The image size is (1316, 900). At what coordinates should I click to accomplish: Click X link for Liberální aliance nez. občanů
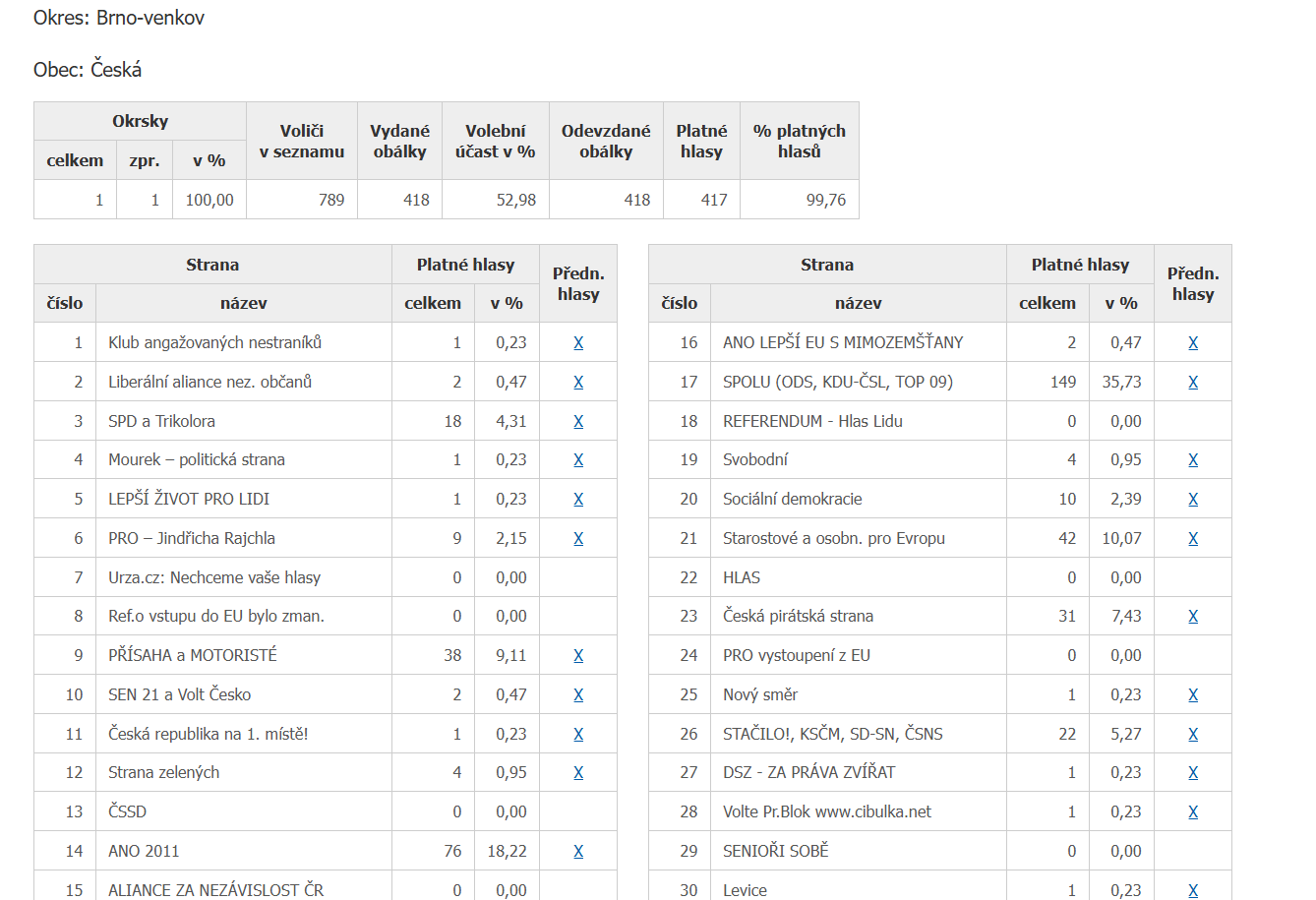pos(578,382)
